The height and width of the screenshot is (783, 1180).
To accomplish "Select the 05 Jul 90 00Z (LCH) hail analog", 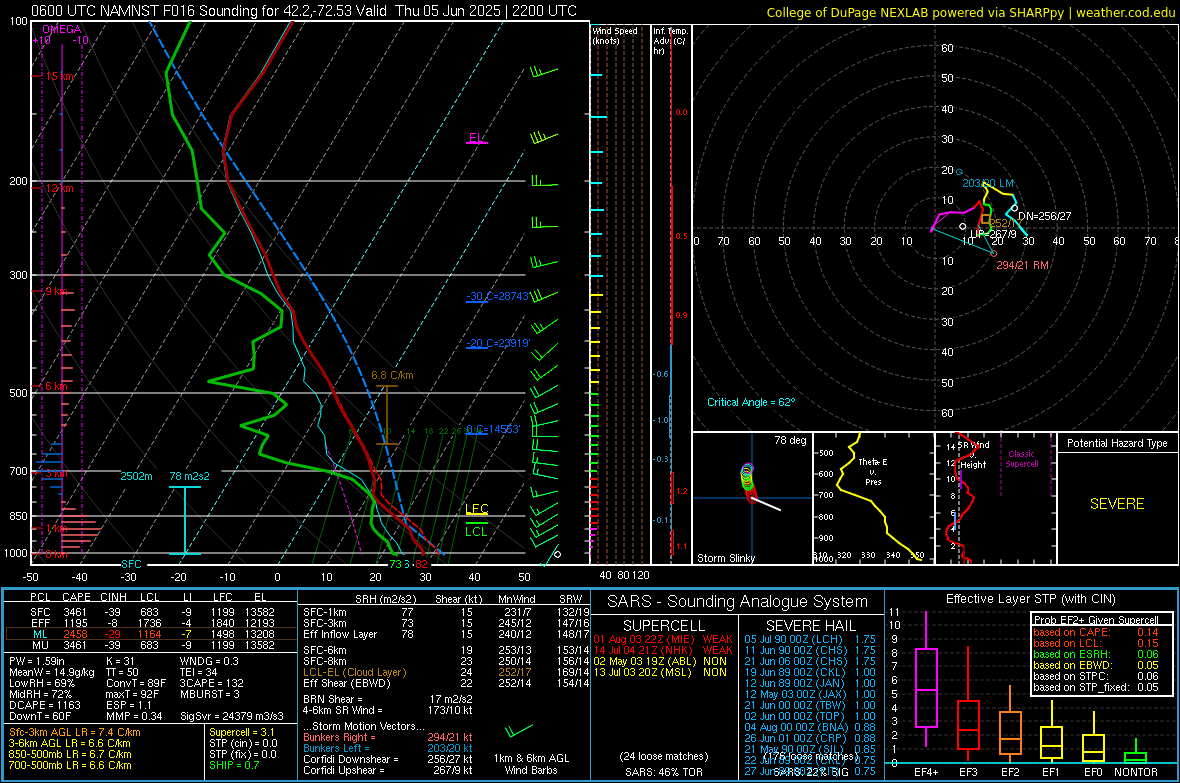I will 810,638.
